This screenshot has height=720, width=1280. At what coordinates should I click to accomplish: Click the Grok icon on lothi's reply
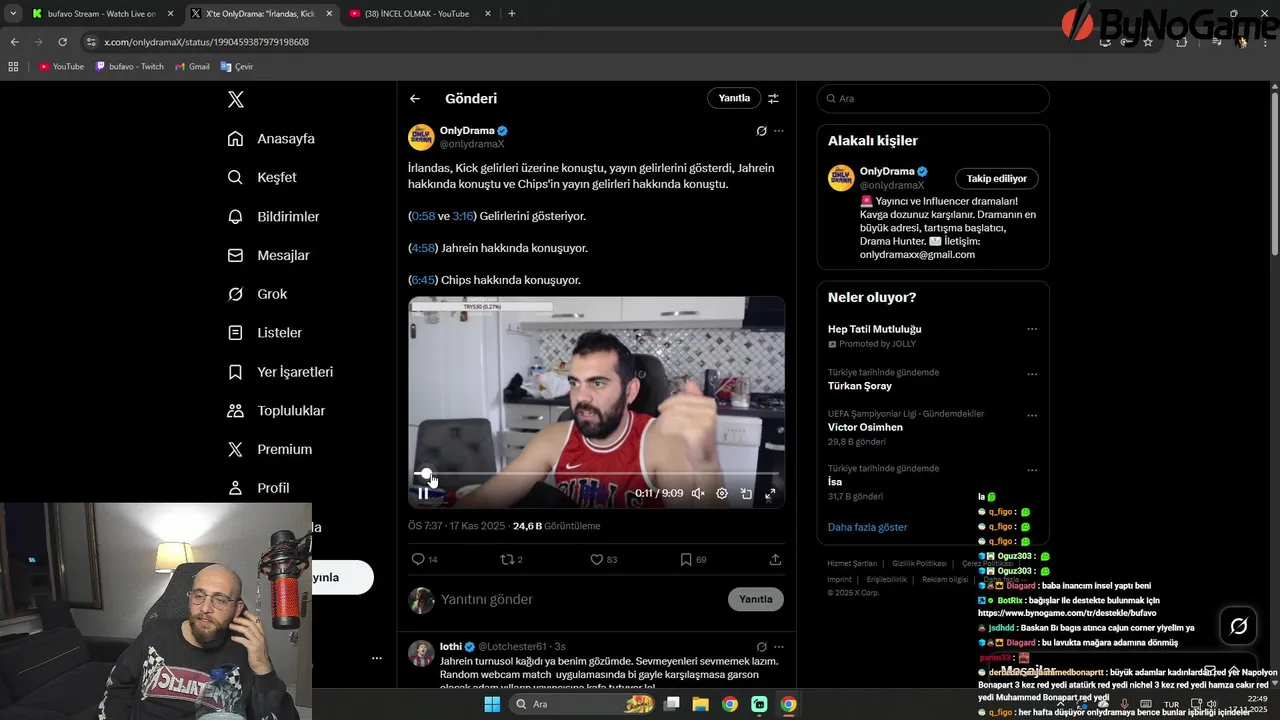coord(761,646)
